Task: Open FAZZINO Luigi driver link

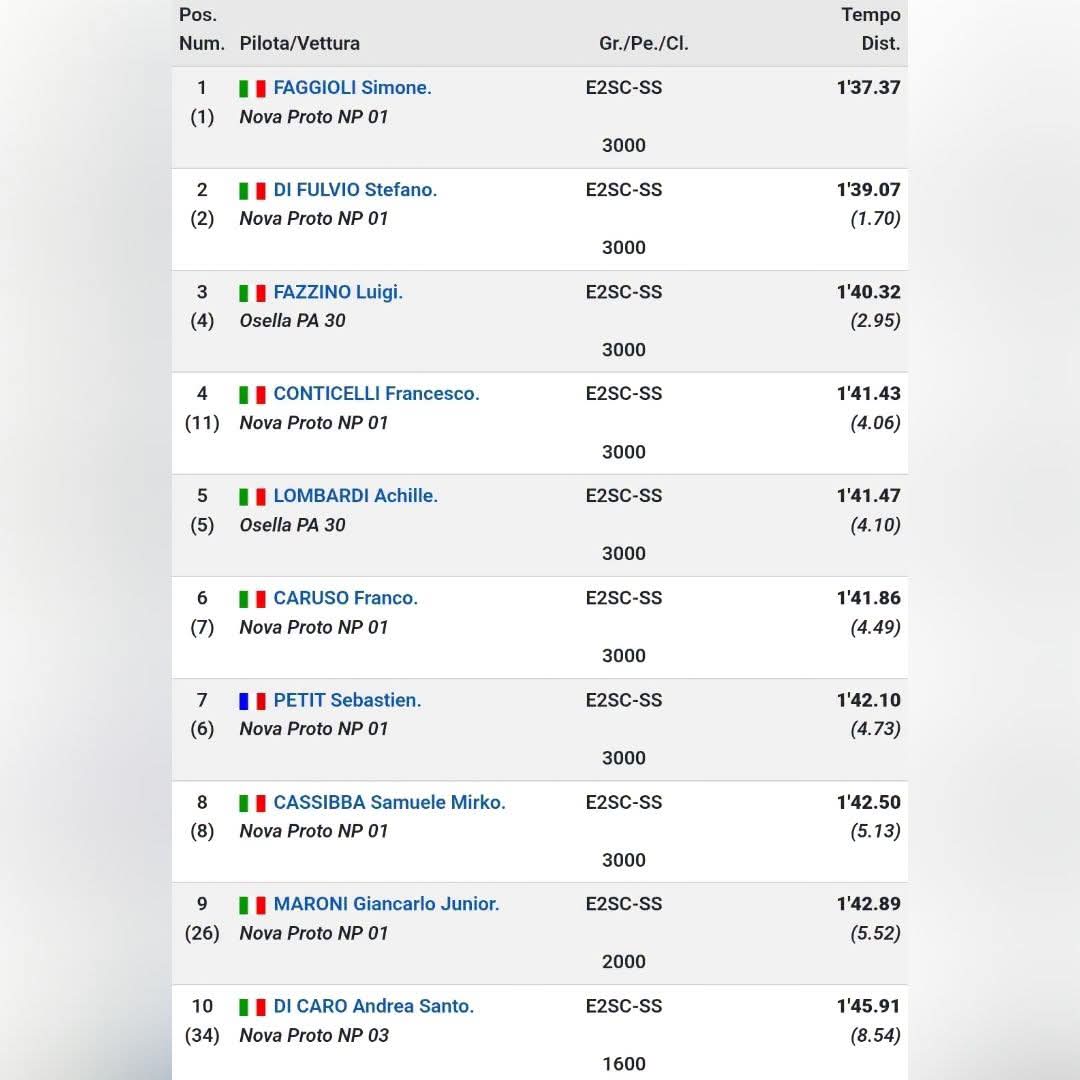Action: tap(338, 293)
